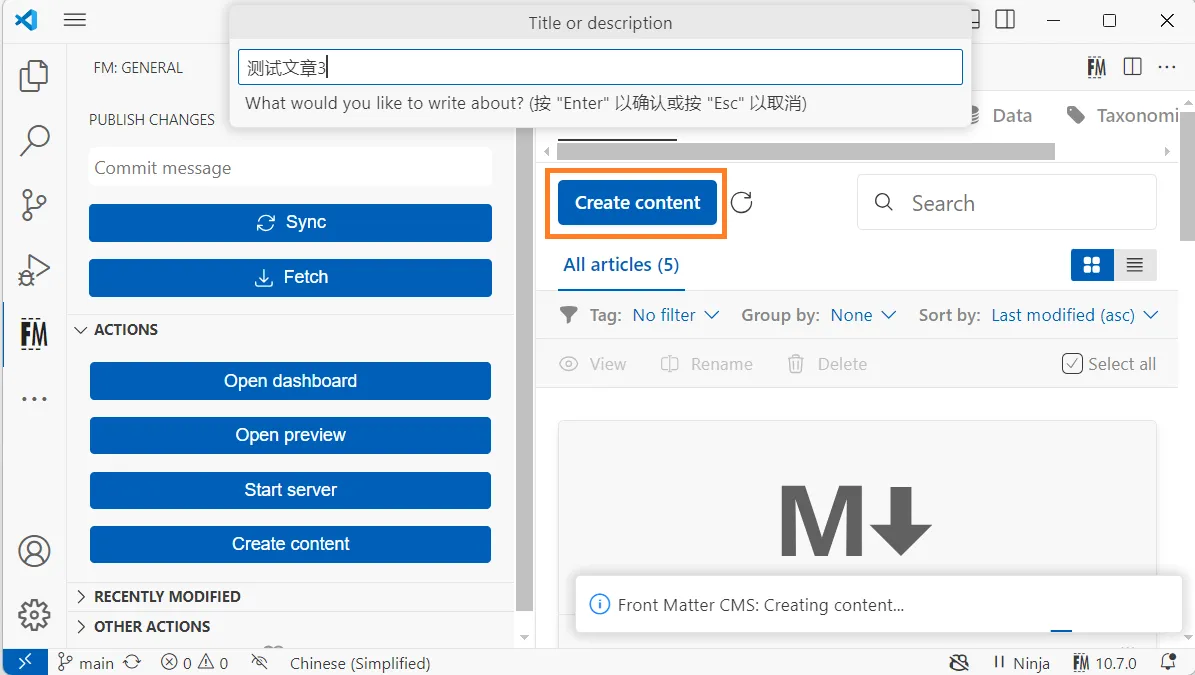Show additional views ellipsis in activity bar
Image resolution: width=1195 pixels, height=675 pixels.
pyautogui.click(x=34, y=398)
